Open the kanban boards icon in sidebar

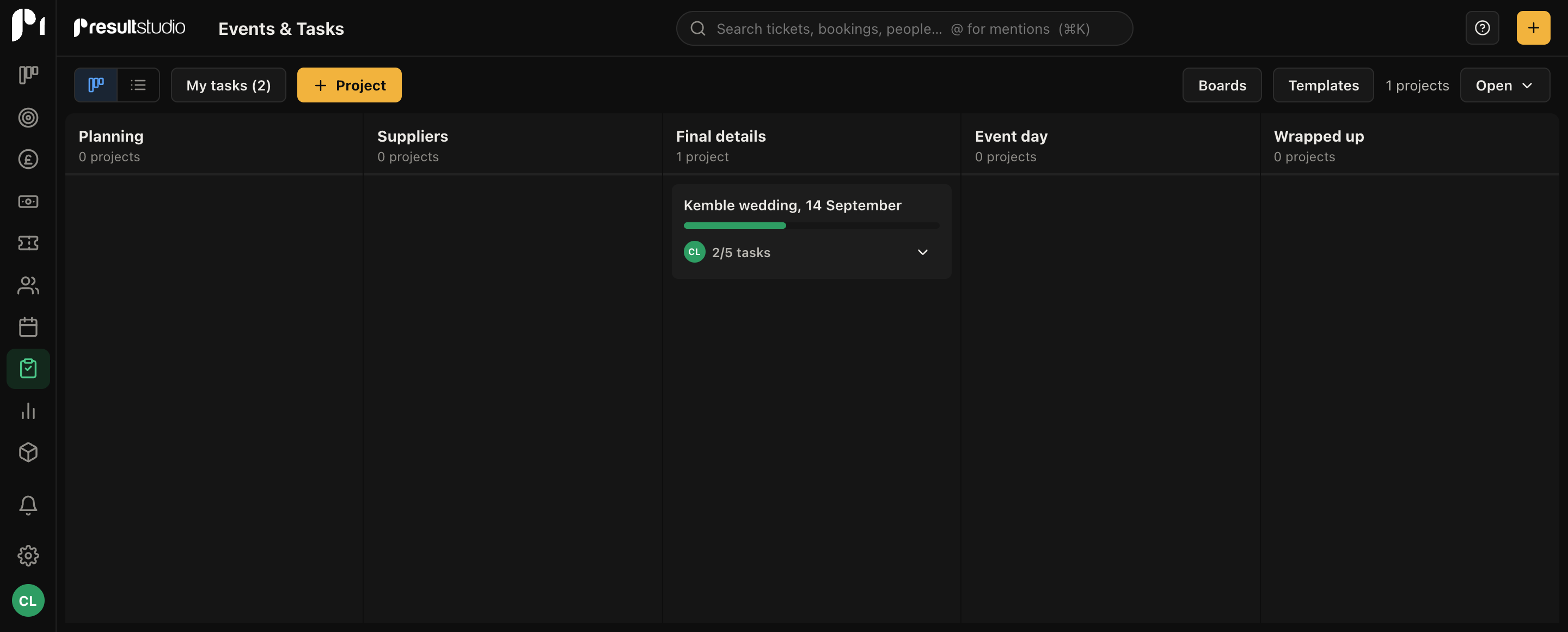click(28, 75)
